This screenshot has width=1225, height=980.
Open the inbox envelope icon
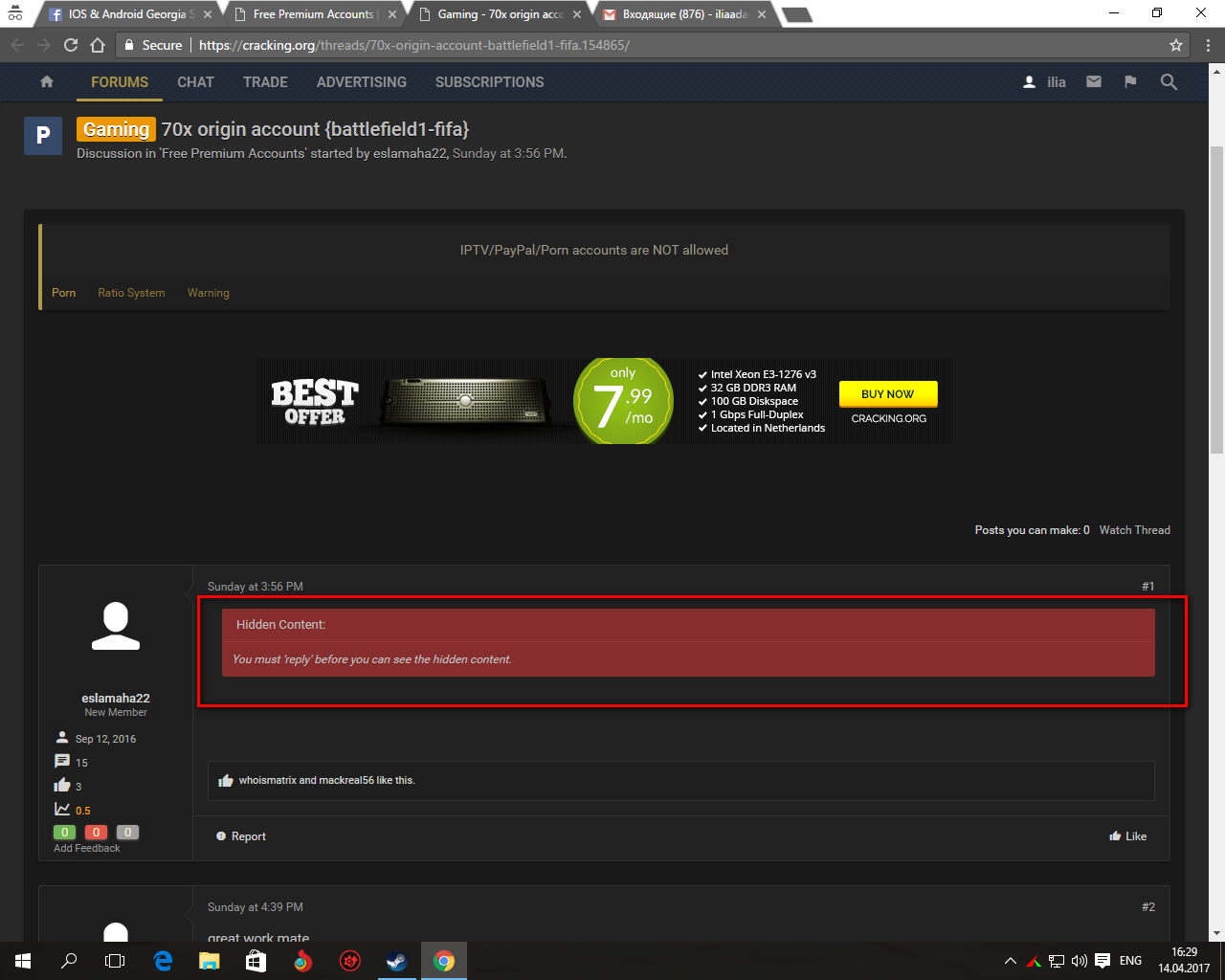1094,82
